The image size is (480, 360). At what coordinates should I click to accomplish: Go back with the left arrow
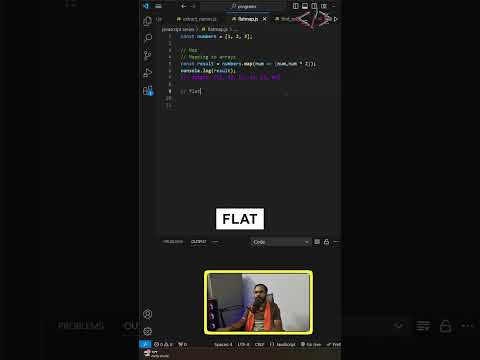tap(184, 6)
